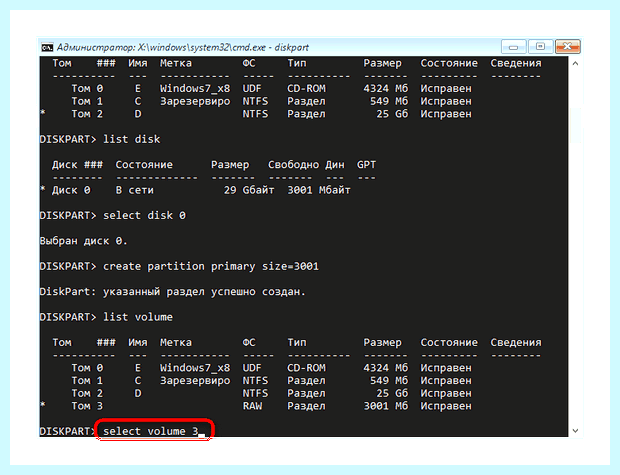Click 'Диск 0' row in disk list
Image resolution: width=620 pixels, height=475 pixels.
pos(195,190)
